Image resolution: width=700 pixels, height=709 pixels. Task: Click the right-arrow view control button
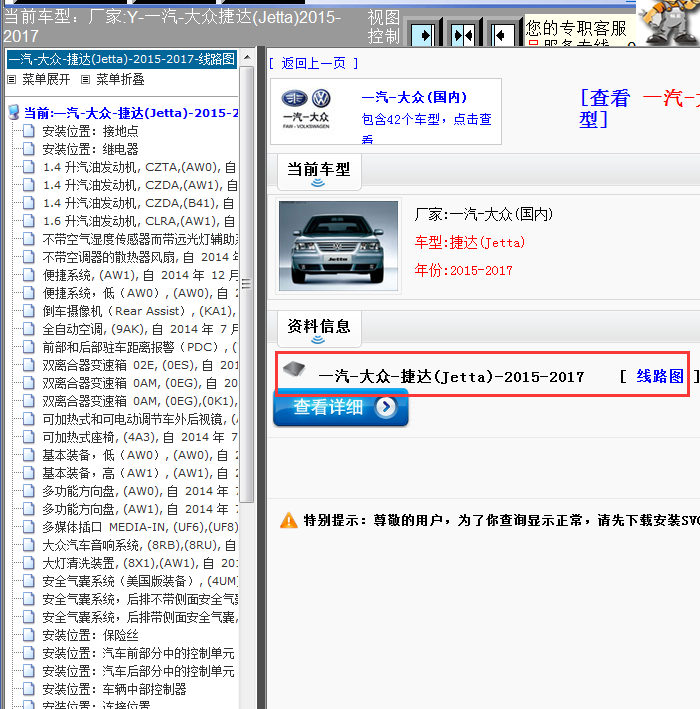[423, 35]
